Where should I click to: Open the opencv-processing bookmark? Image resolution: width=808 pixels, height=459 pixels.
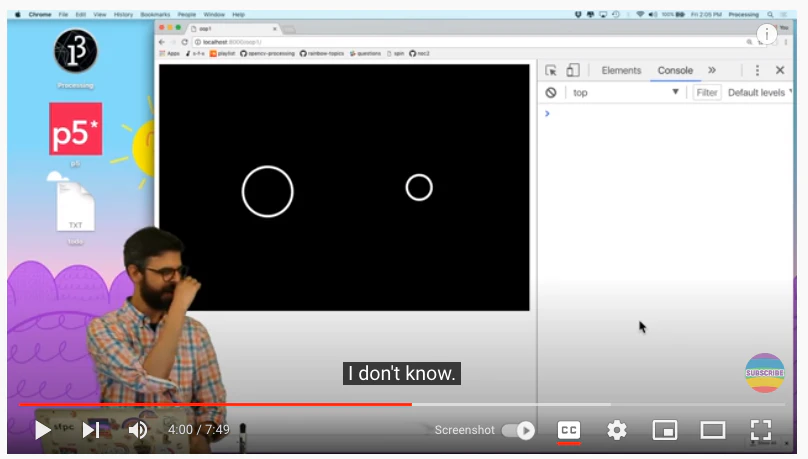tap(267, 54)
